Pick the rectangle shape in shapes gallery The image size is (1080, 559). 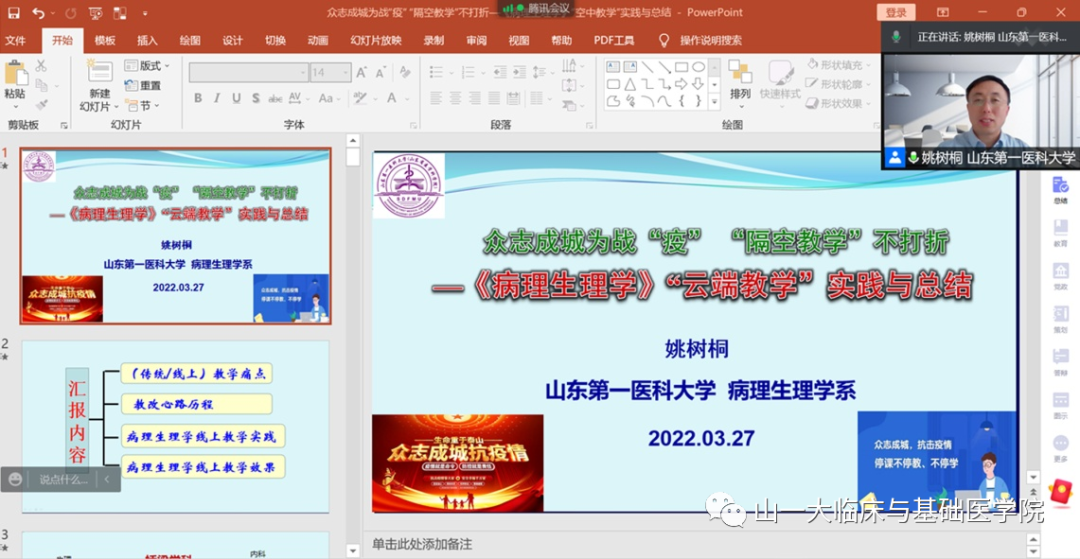681,67
